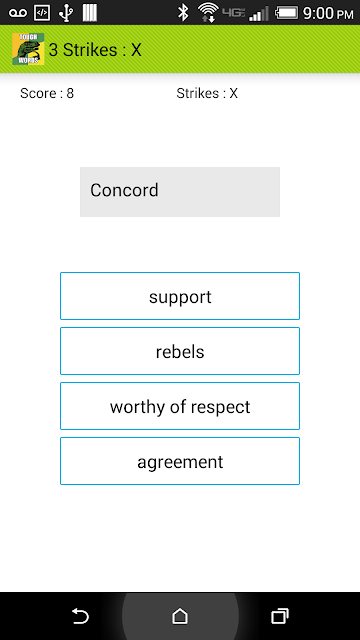Tap the Strikes : X counter
The width and height of the screenshot is (360, 640).
[x=207, y=93]
